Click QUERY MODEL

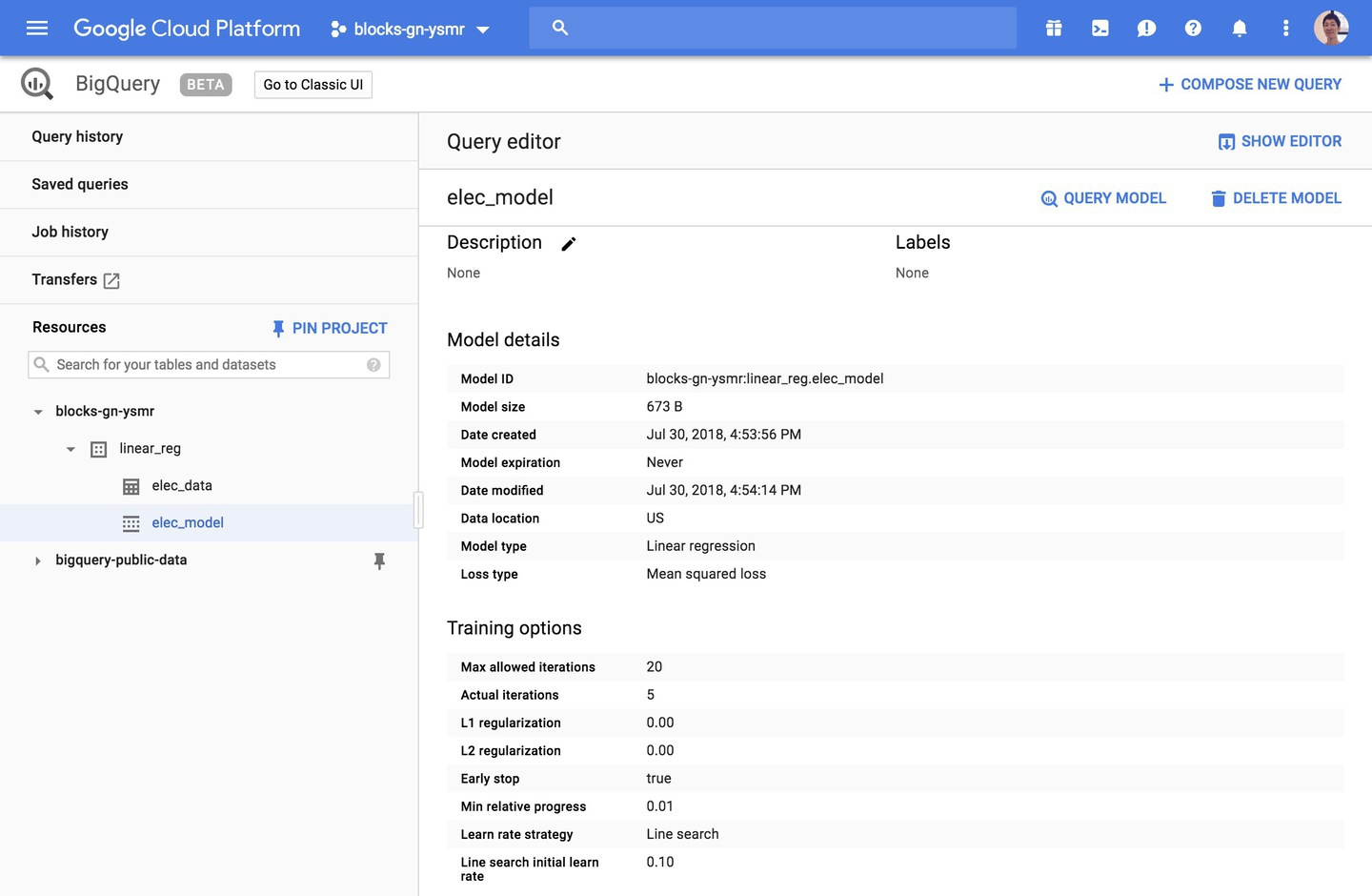pos(1103,198)
